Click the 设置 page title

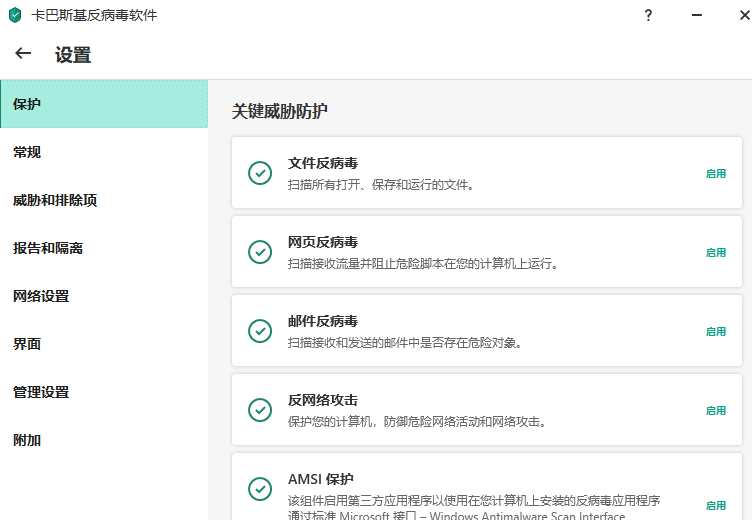(73, 55)
